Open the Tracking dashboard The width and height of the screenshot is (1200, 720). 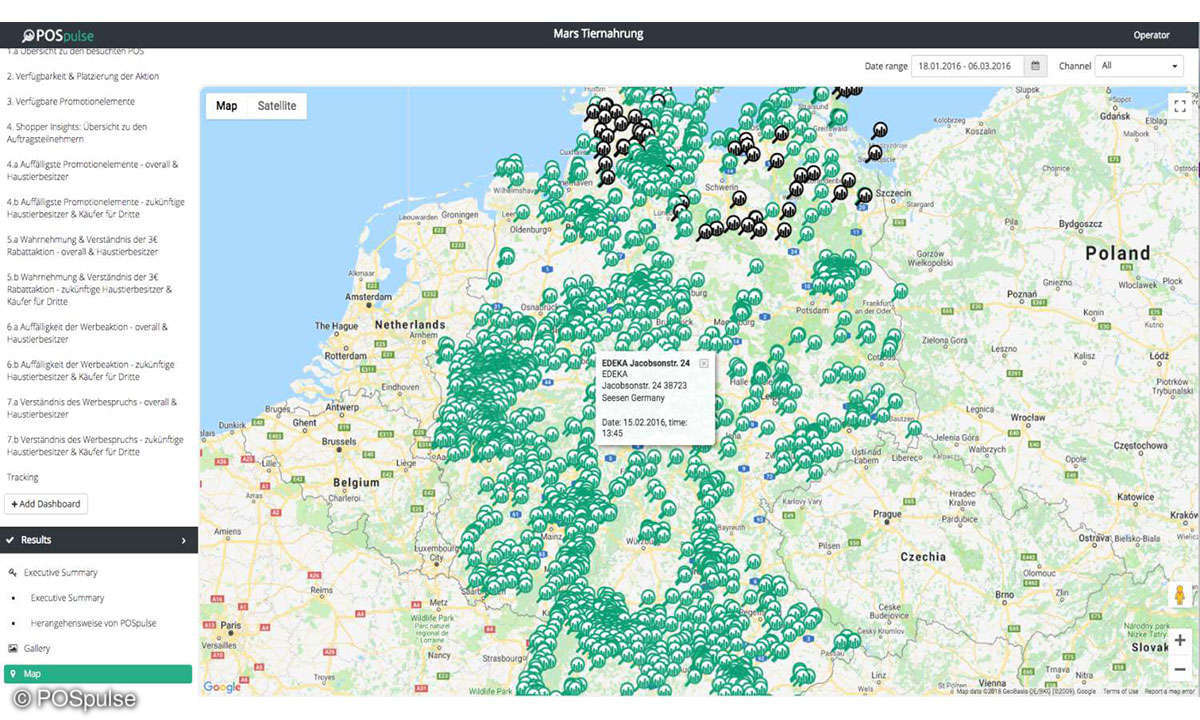pos(23,478)
